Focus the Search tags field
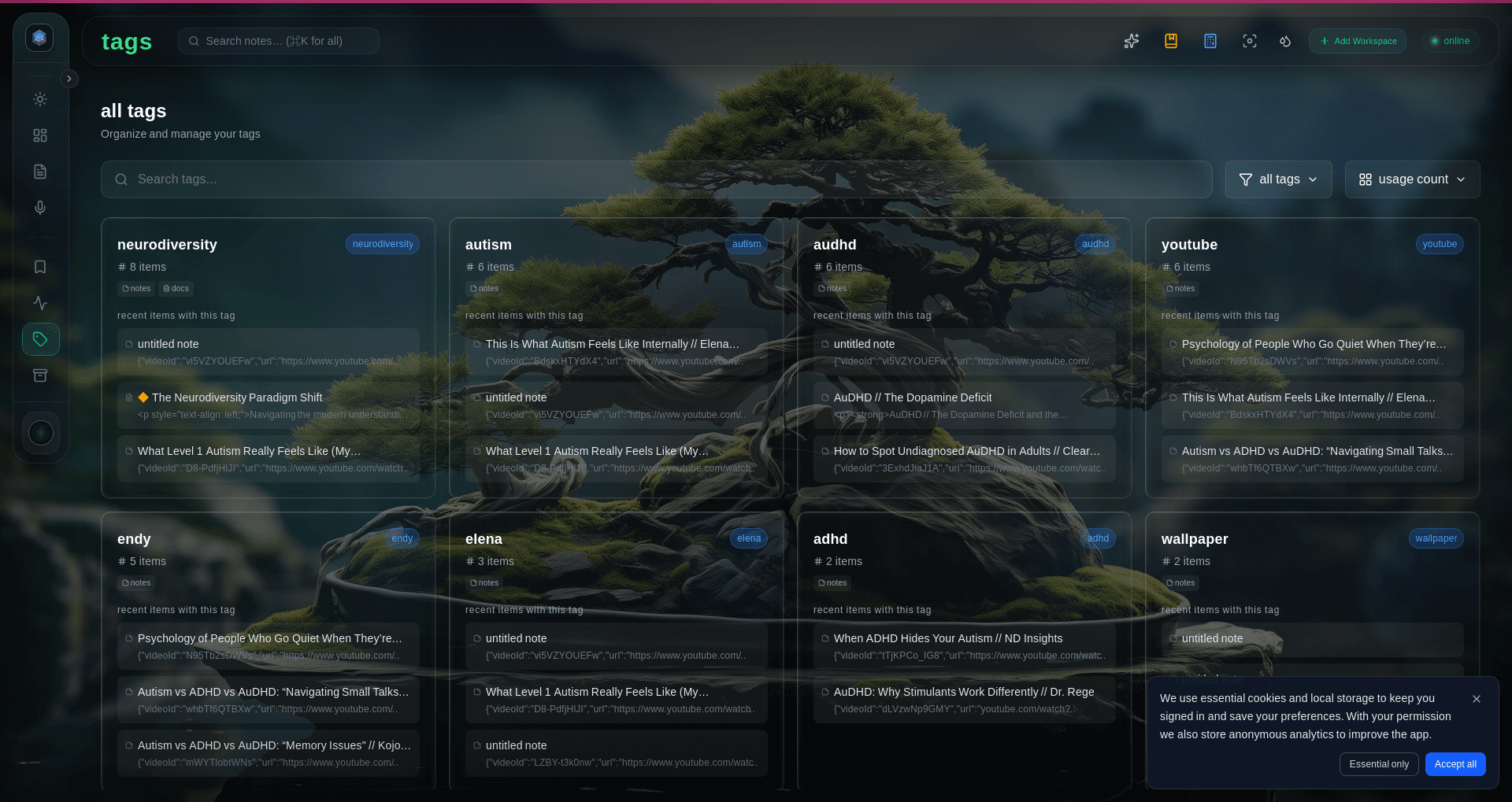This screenshot has width=1512, height=802. [656, 179]
